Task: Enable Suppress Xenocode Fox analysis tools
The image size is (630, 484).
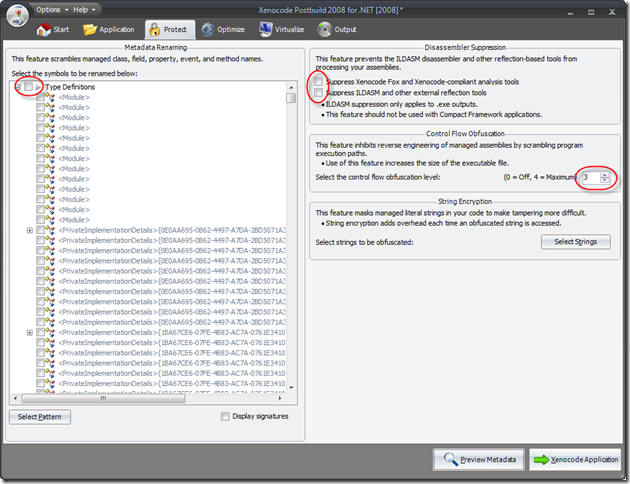Action: [x=318, y=80]
